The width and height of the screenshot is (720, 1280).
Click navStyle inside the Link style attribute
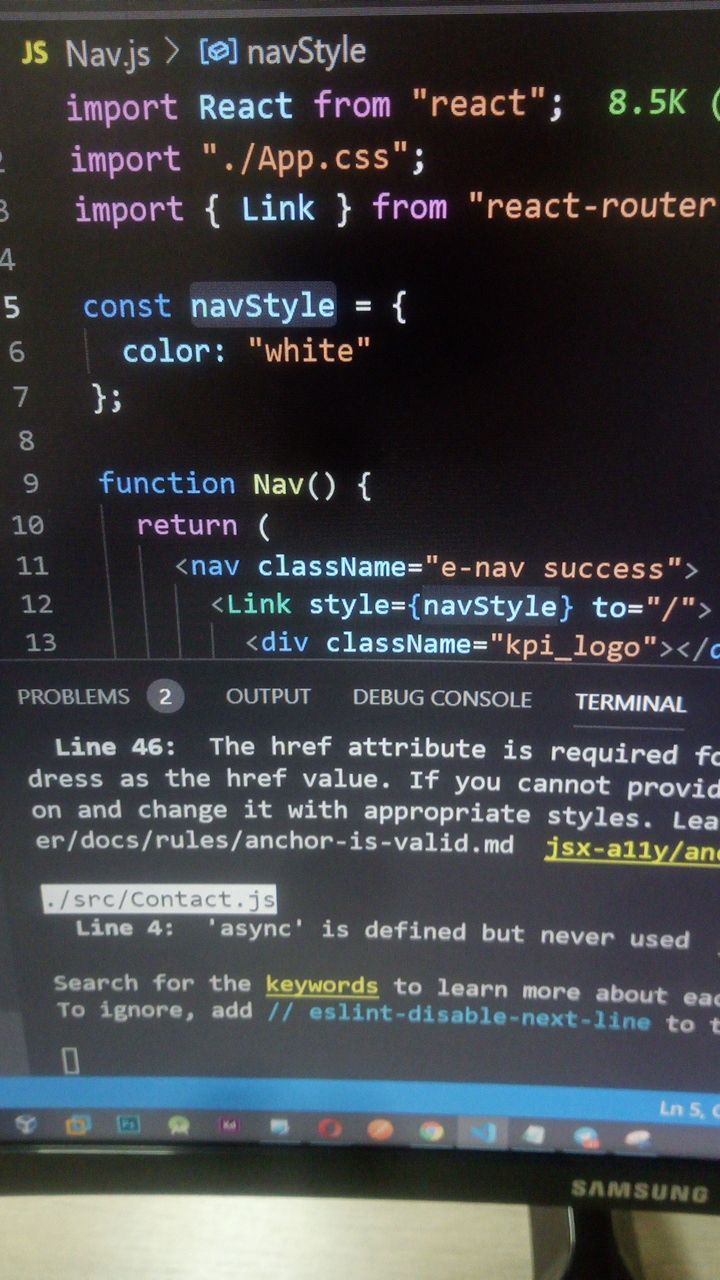(490, 606)
